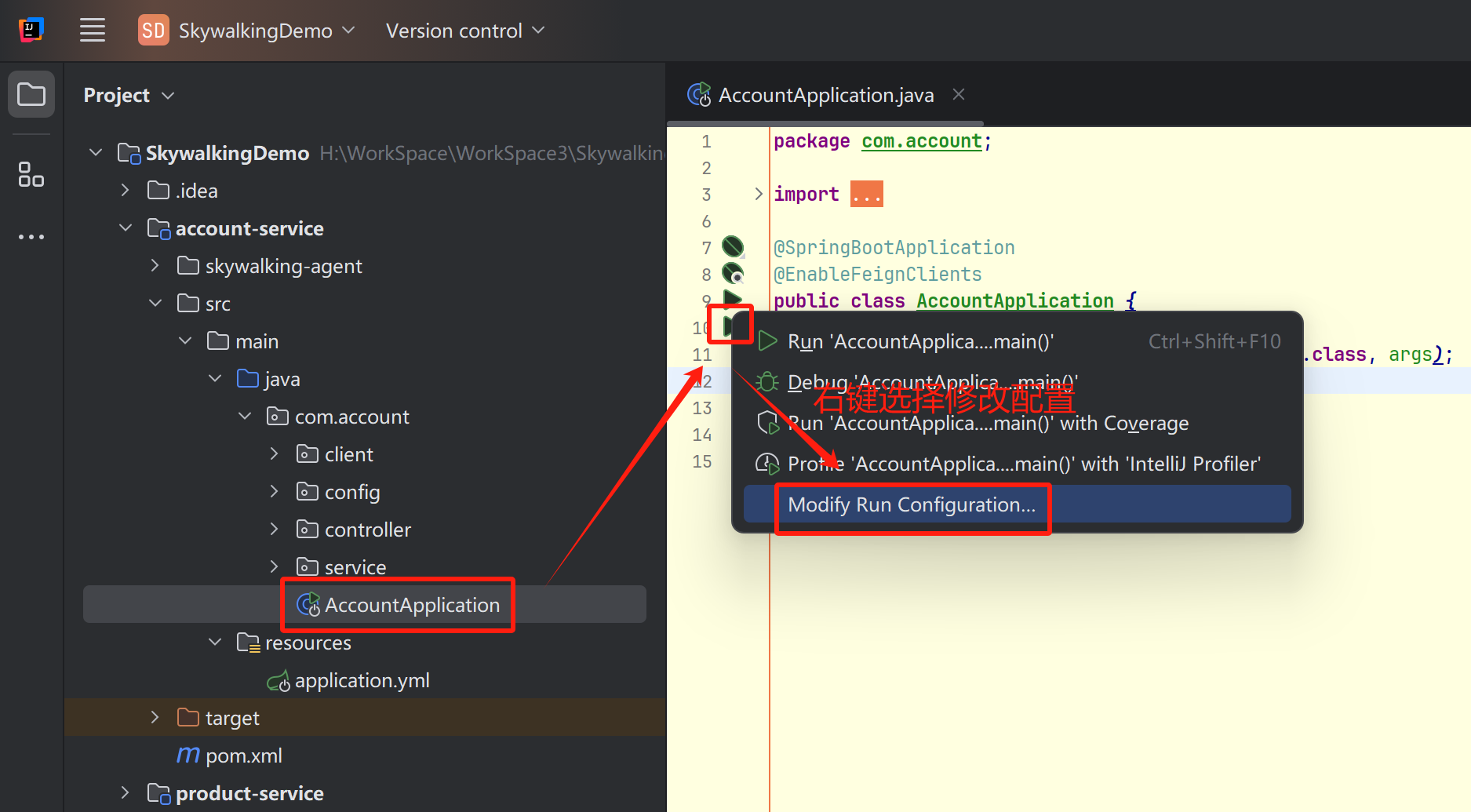Select application.yml in the tree
Viewport: 1471px width, 812px height.
[362, 680]
